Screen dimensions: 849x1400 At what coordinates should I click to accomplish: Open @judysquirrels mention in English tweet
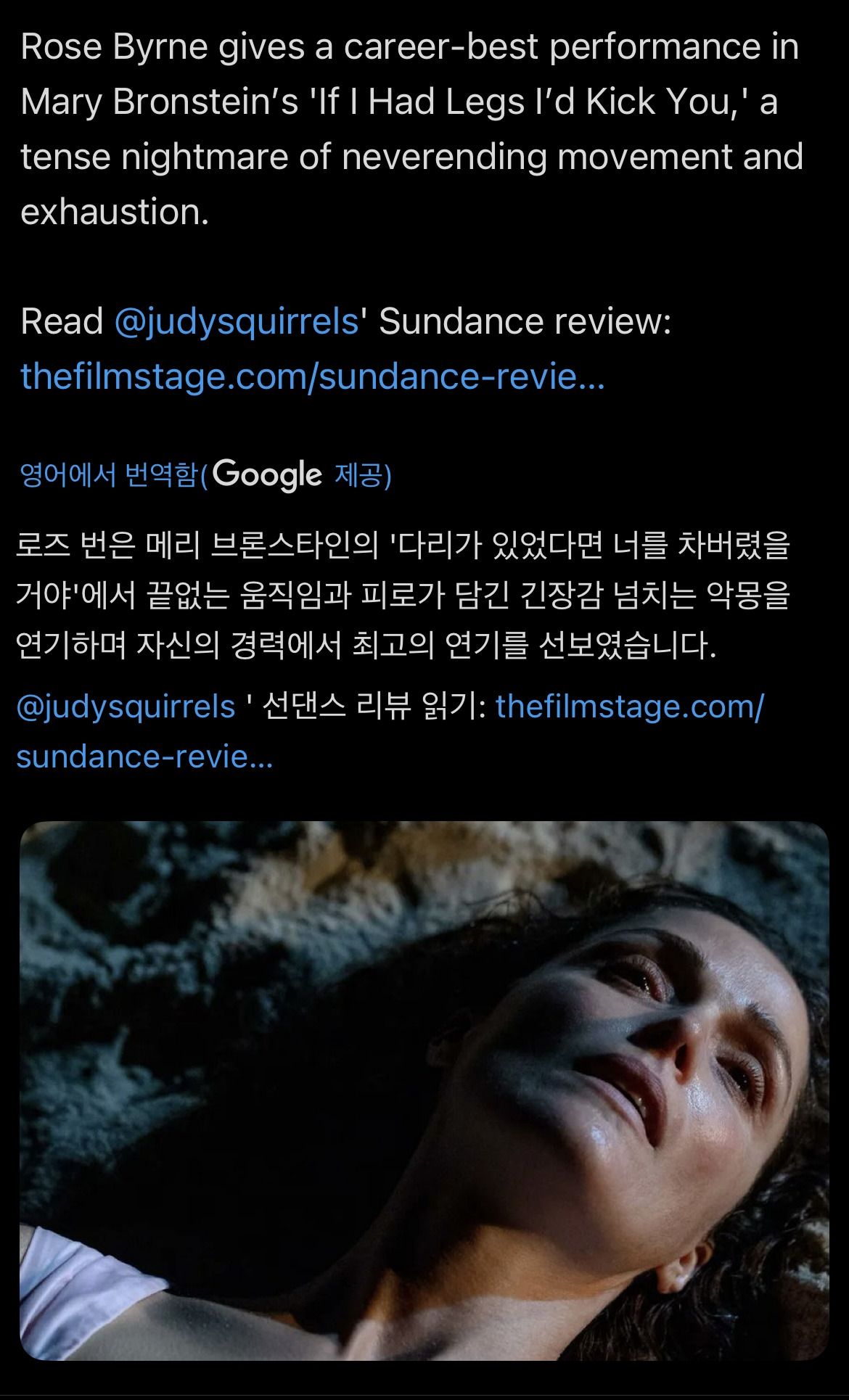click(x=237, y=321)
